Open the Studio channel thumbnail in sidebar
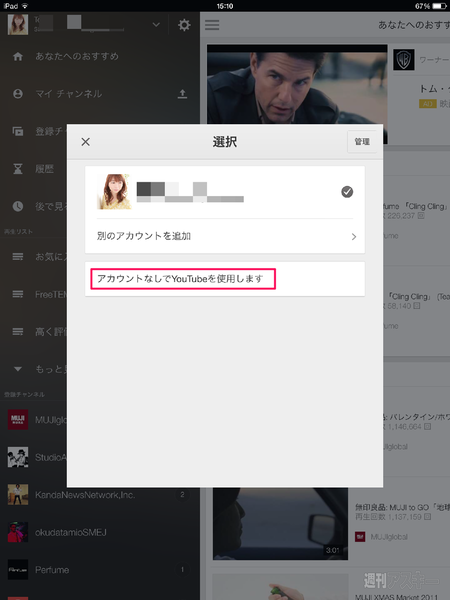This screenshot has width=450, height=600. 18,457
